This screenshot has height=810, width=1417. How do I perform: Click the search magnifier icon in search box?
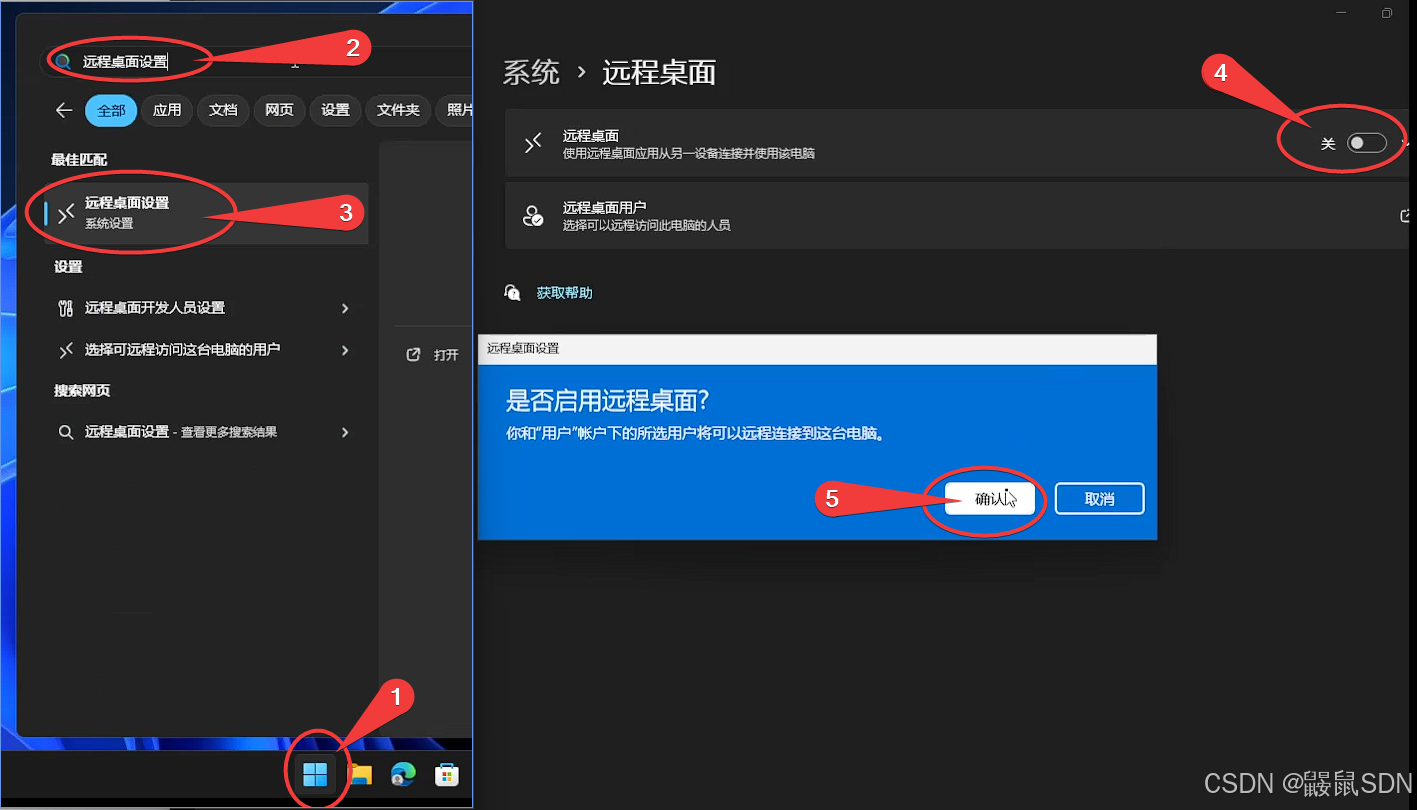coord(63,61)
